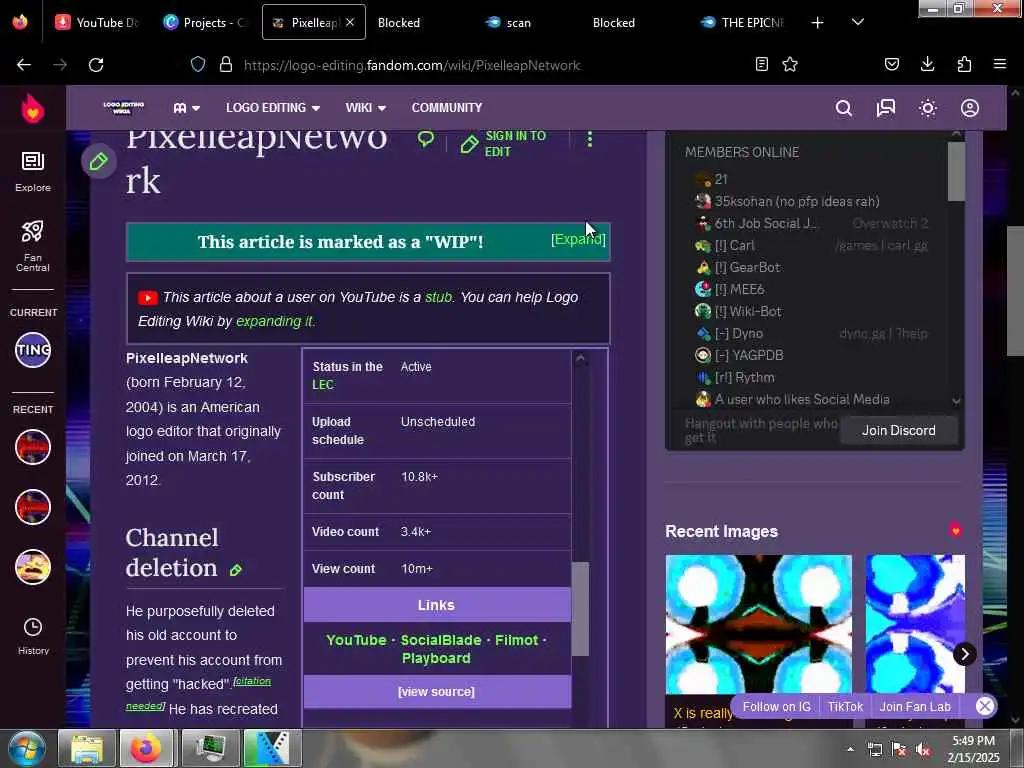This screenshot has height=768, width=1024.
Task: Toggle reader view icon in address bar
Action: (x=761, y=64)
